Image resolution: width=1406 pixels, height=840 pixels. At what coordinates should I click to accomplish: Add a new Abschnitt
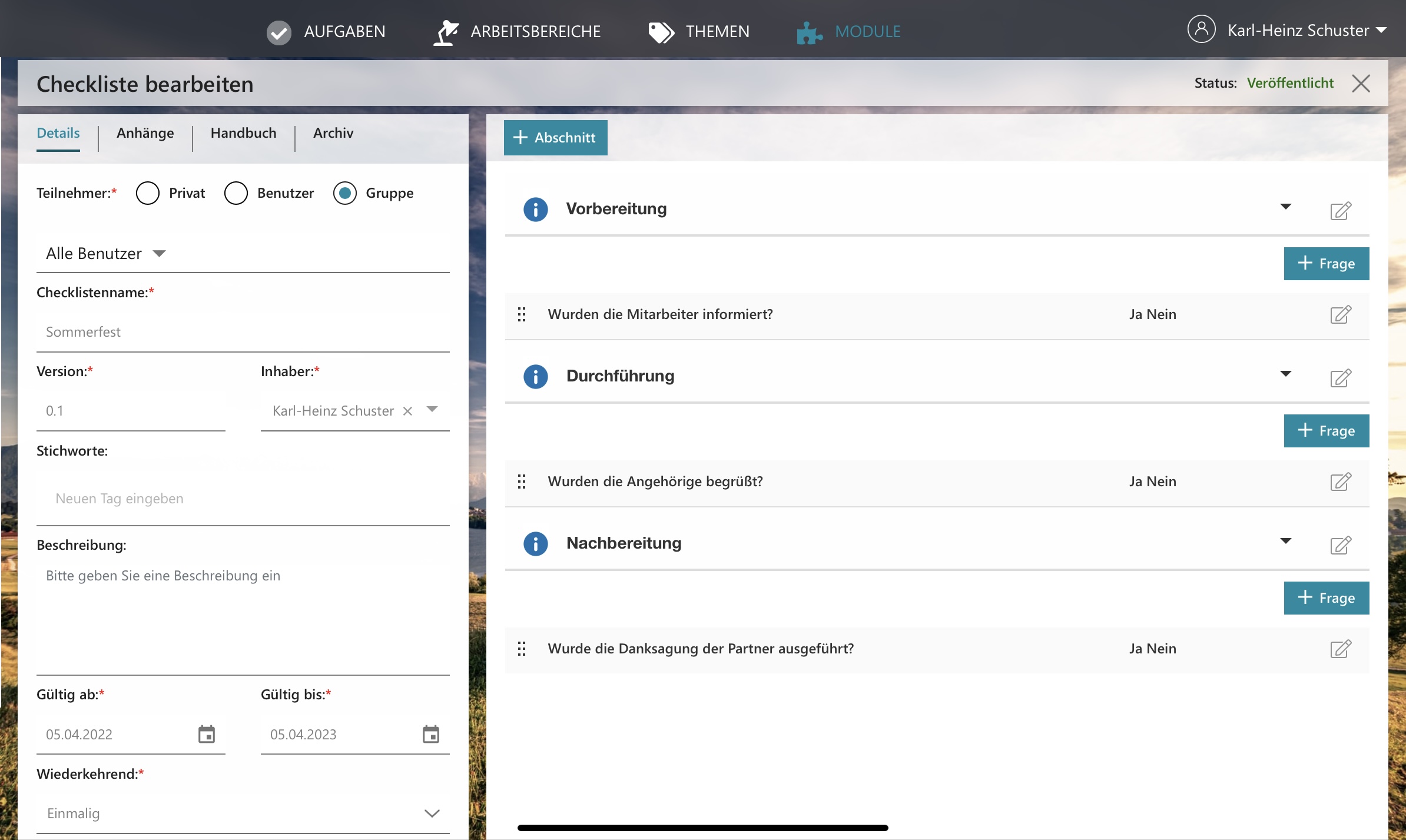click(x=555, y=138)
